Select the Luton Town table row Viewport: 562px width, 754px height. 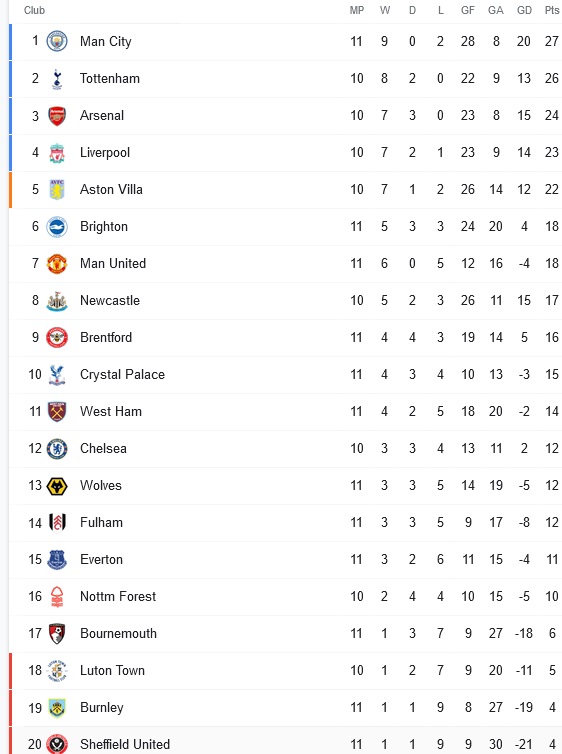click(x=286, y=671)
